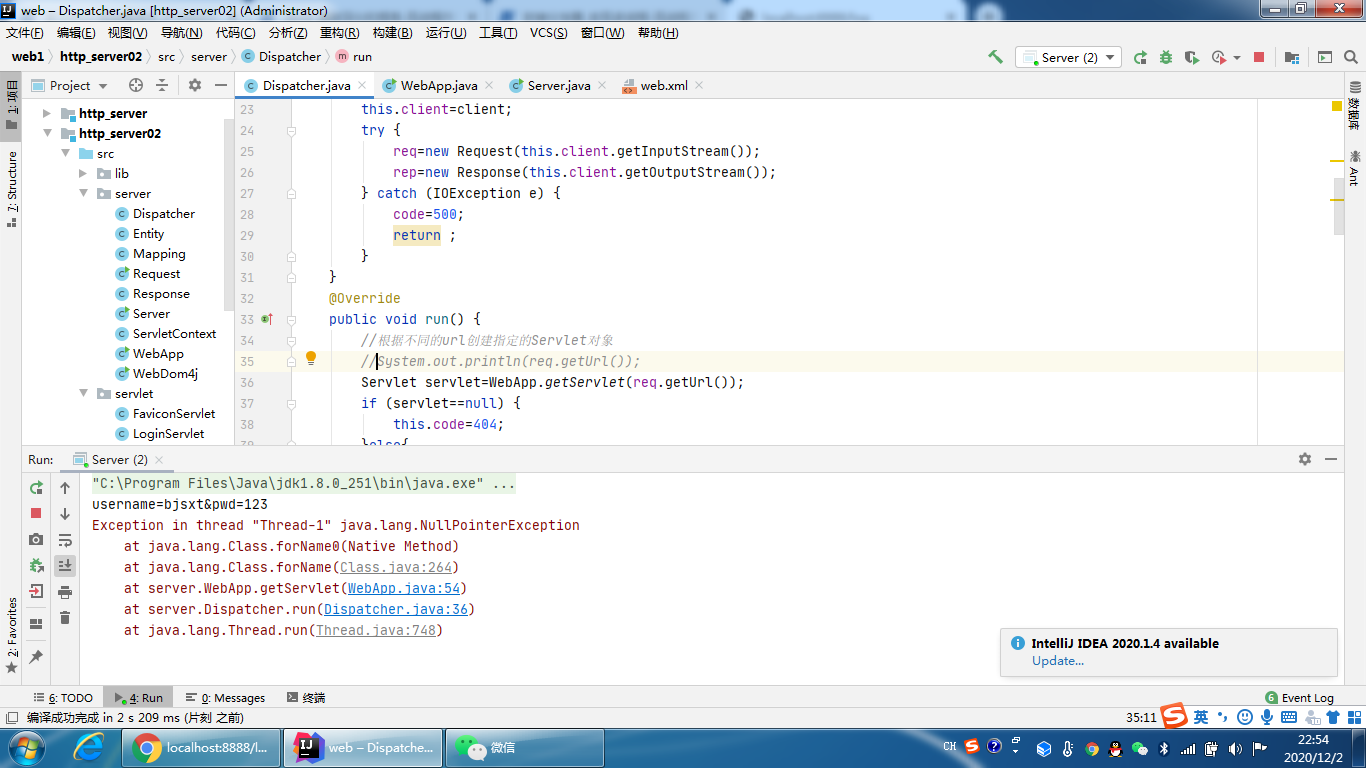Build the project with hammer icon
The width and height of the screenshot is (1366, 768).
tap(995, 57)
